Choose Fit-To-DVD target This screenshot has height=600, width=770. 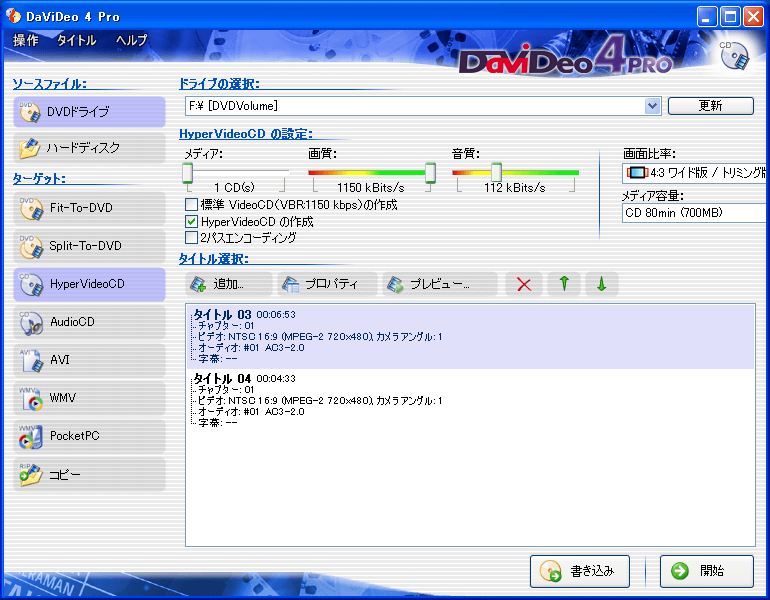click(89, 208)
